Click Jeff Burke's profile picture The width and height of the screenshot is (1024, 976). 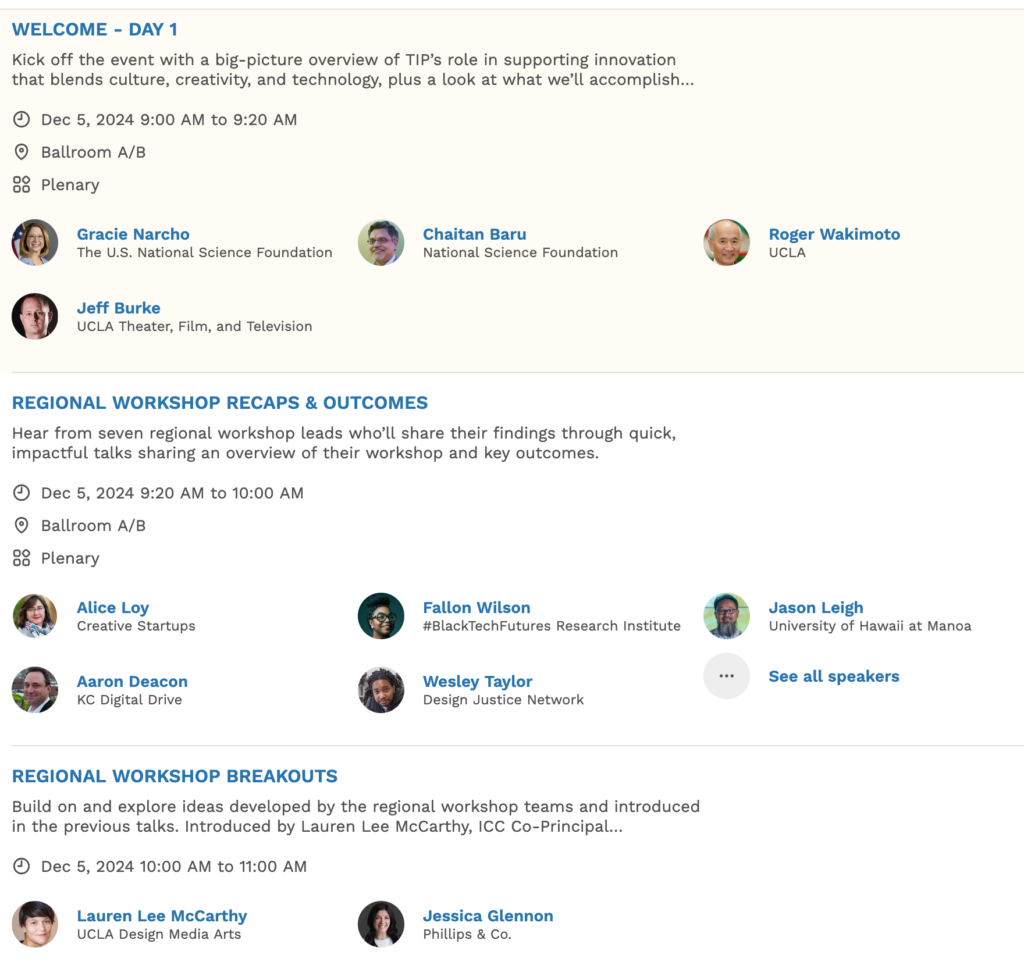tap(35, 316)
